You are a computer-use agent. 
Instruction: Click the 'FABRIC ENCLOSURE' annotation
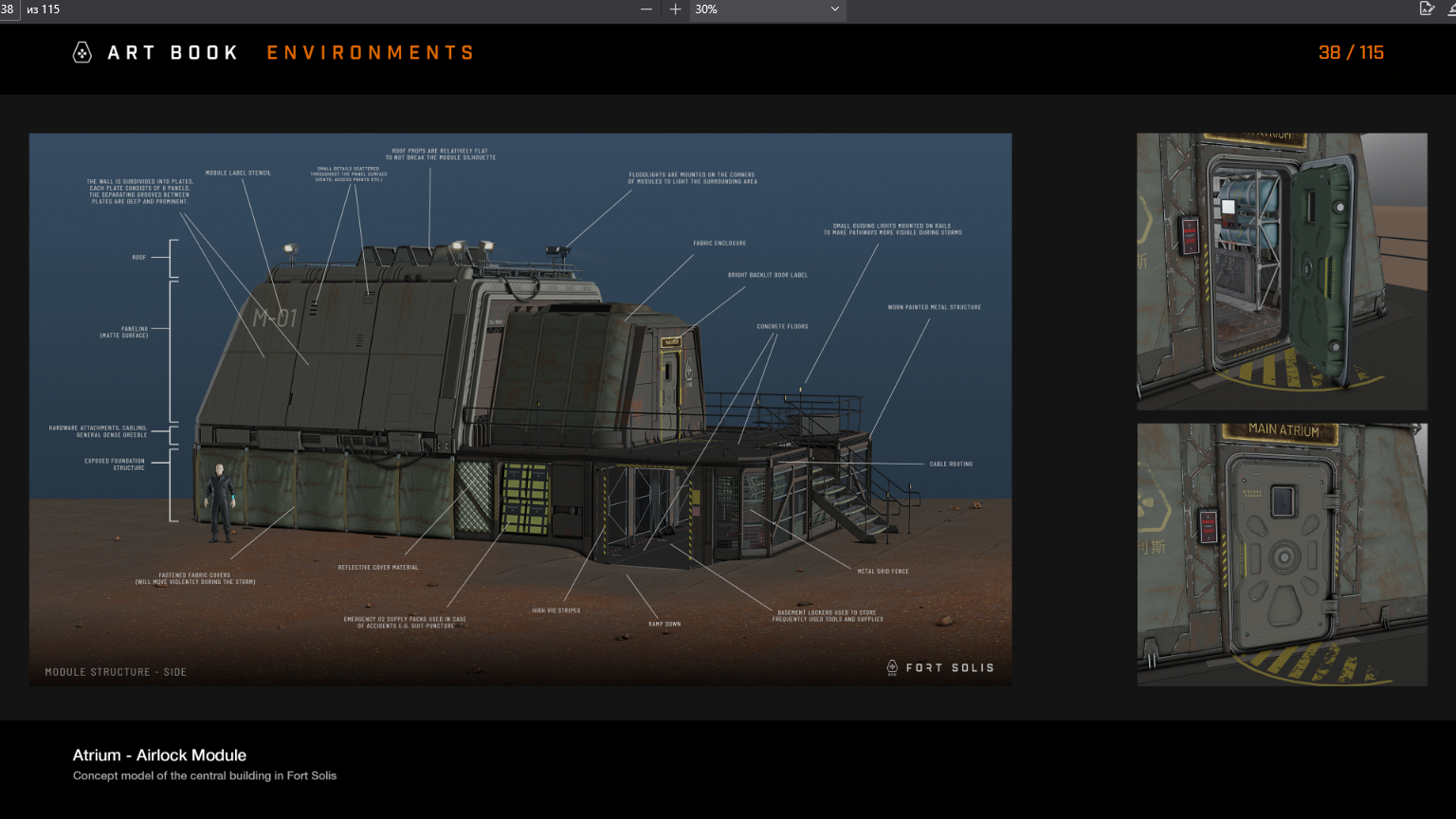pyautogui.click(x=719, y=243)
